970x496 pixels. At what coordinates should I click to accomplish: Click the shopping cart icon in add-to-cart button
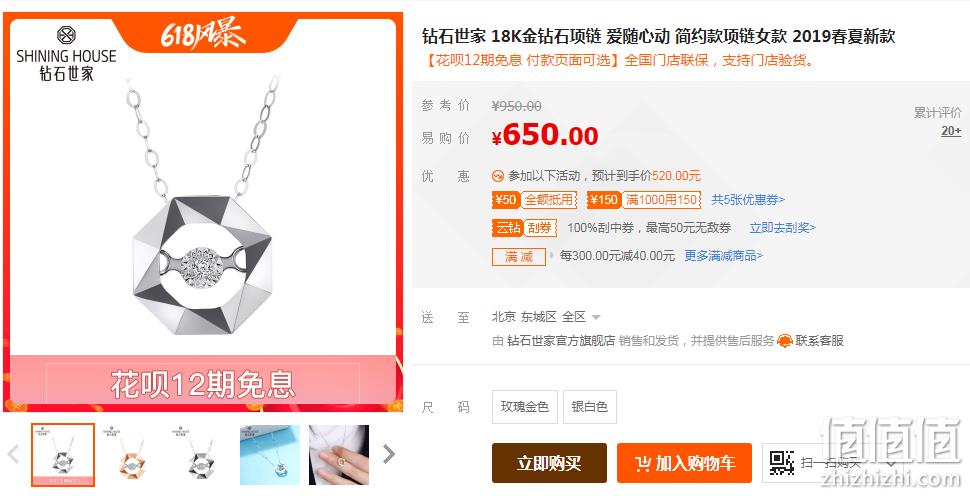coord(643,463)
